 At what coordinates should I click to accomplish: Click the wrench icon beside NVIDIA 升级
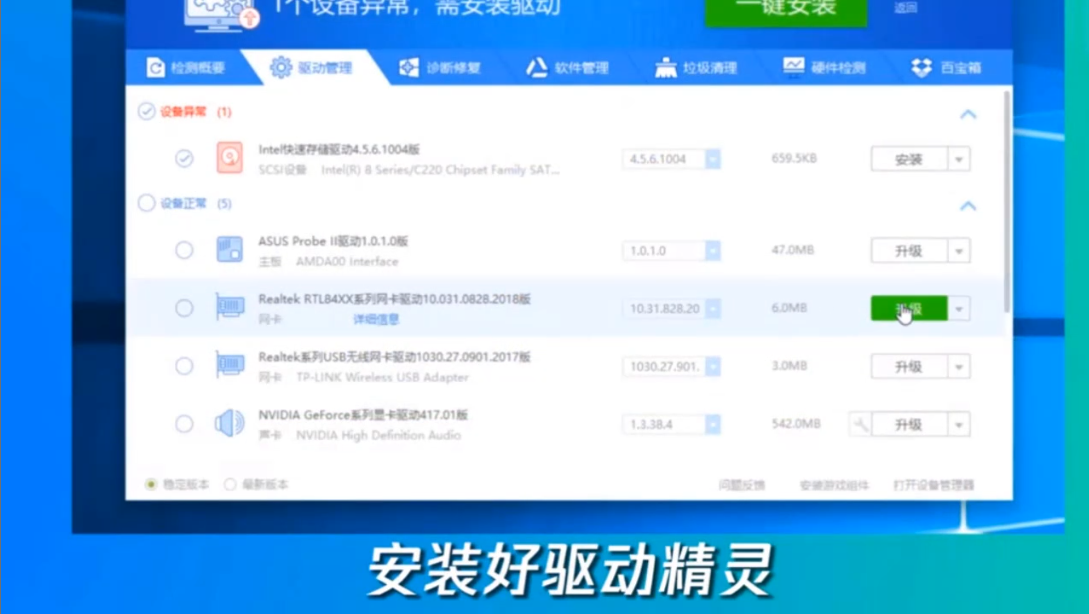coord(860,424)
